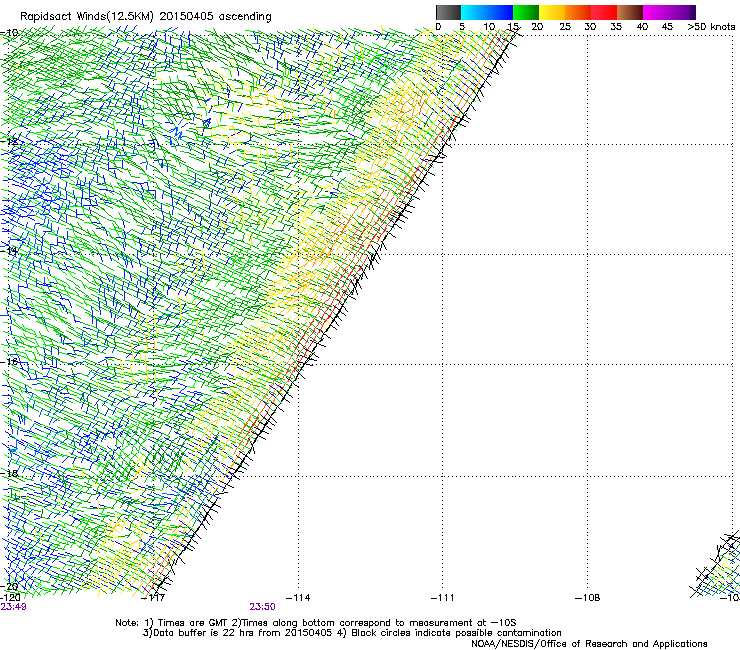This screenshot has height=650, width=740.
Task: Click the NOAA/NESDIS credit text
Action: [x=589, y=644]
